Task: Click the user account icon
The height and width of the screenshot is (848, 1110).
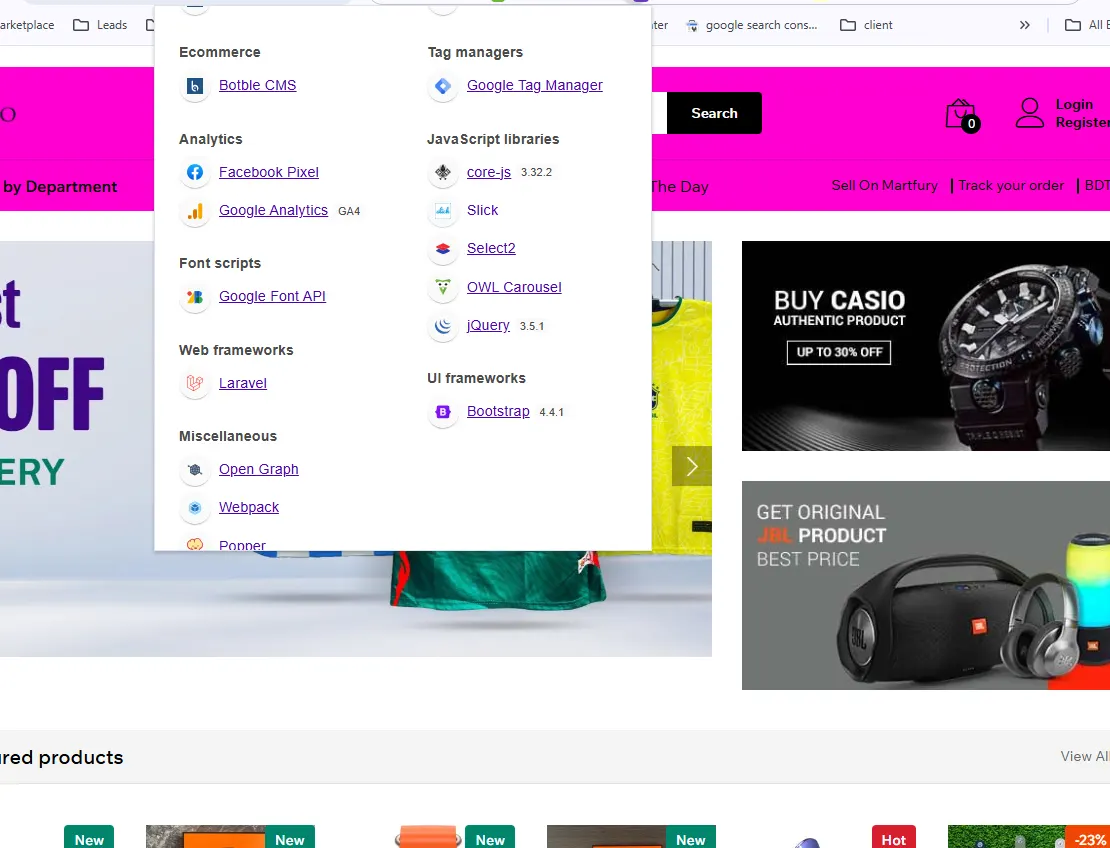Action: click(1029, 113)
